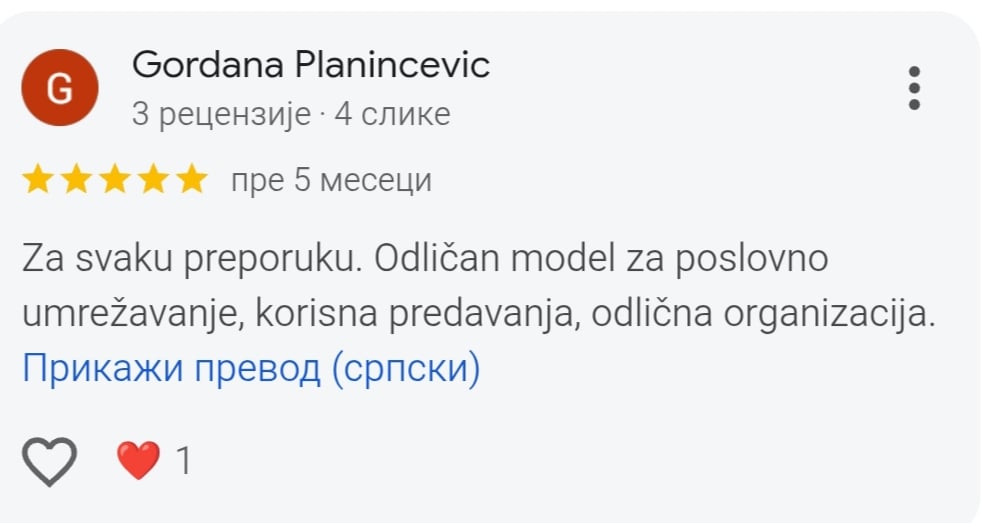982x523 pixels.
Task: Click the fourth yellow rating star
Action: point(152,181)
